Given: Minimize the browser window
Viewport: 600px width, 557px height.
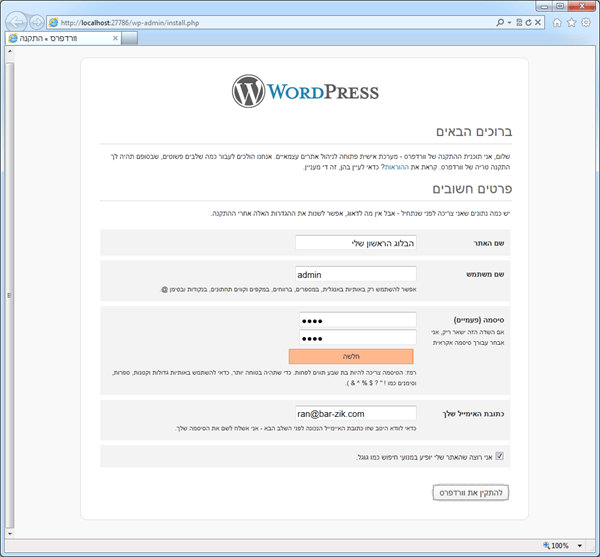Looking at the screenshot, I should (x=544, y=6).
